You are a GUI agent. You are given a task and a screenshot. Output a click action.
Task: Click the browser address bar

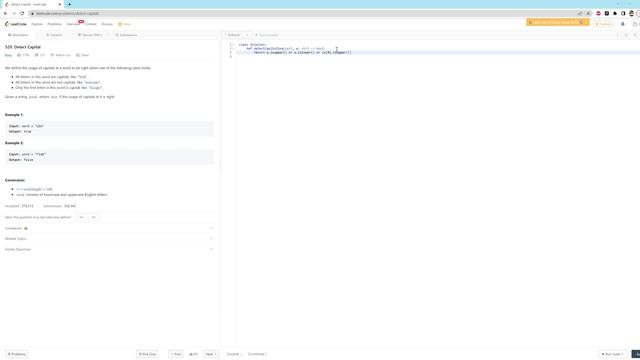tap(302, 13)
